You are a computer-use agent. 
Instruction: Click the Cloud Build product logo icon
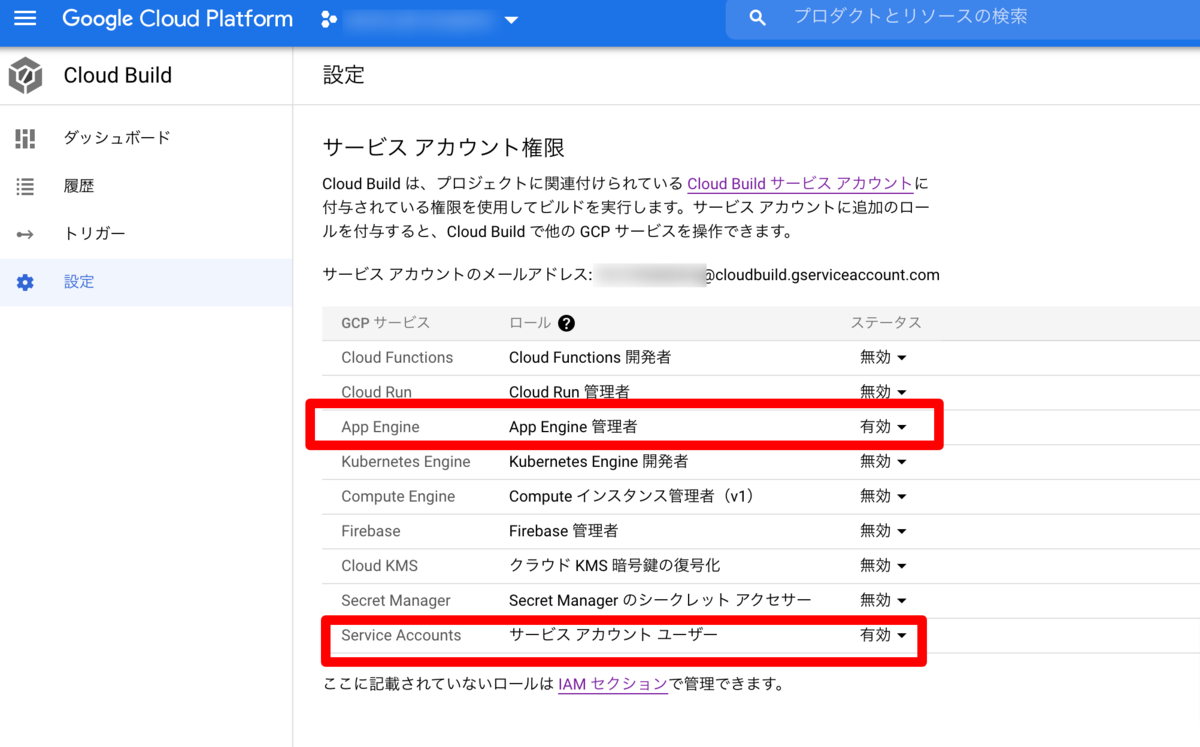(x=25, y=76)
